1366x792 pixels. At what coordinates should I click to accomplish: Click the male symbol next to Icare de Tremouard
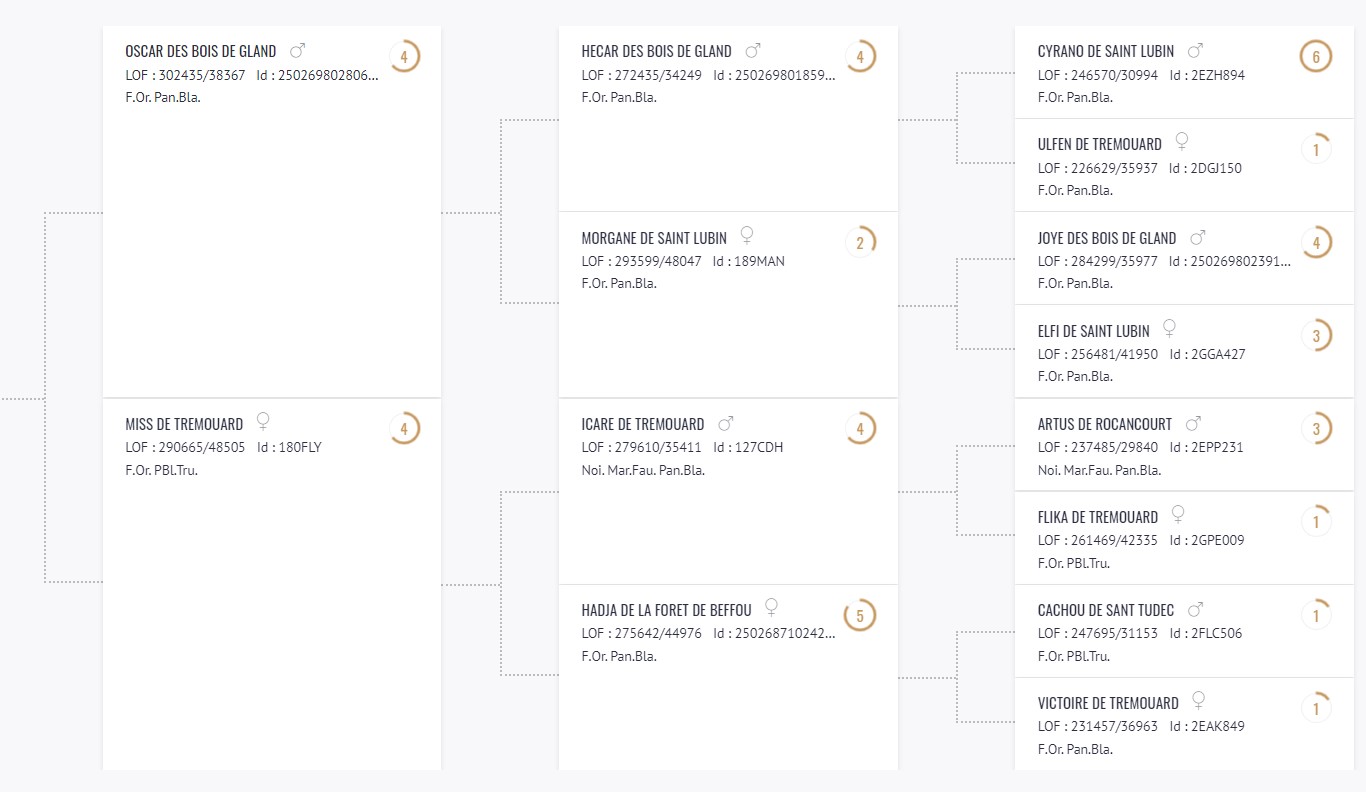click(x=726, y=424)
